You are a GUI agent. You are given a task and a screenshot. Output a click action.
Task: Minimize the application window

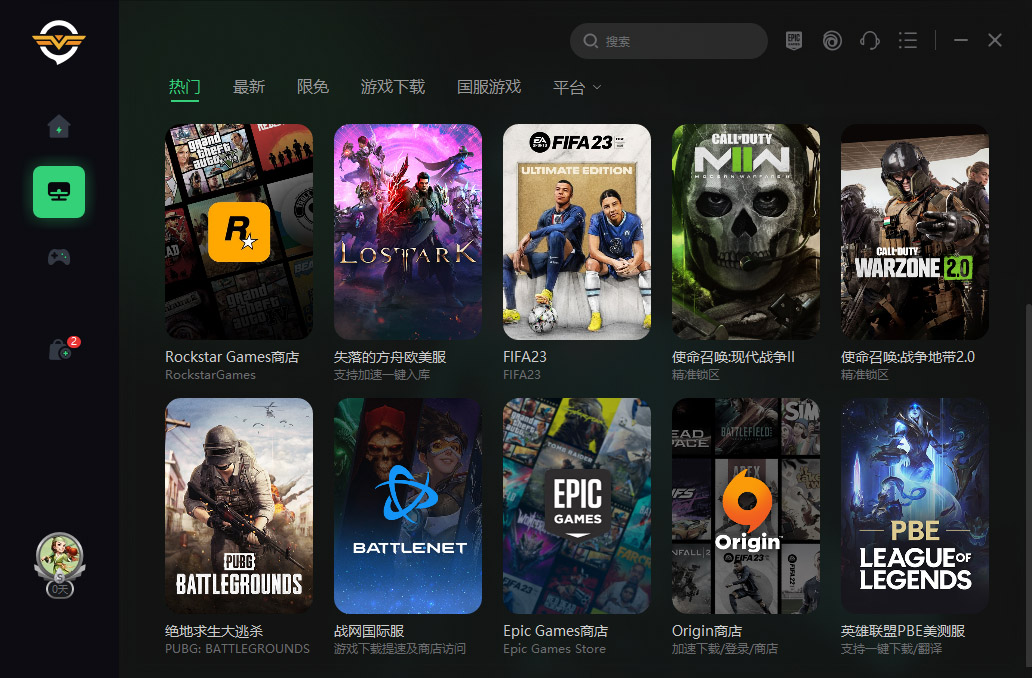point(961,41)
